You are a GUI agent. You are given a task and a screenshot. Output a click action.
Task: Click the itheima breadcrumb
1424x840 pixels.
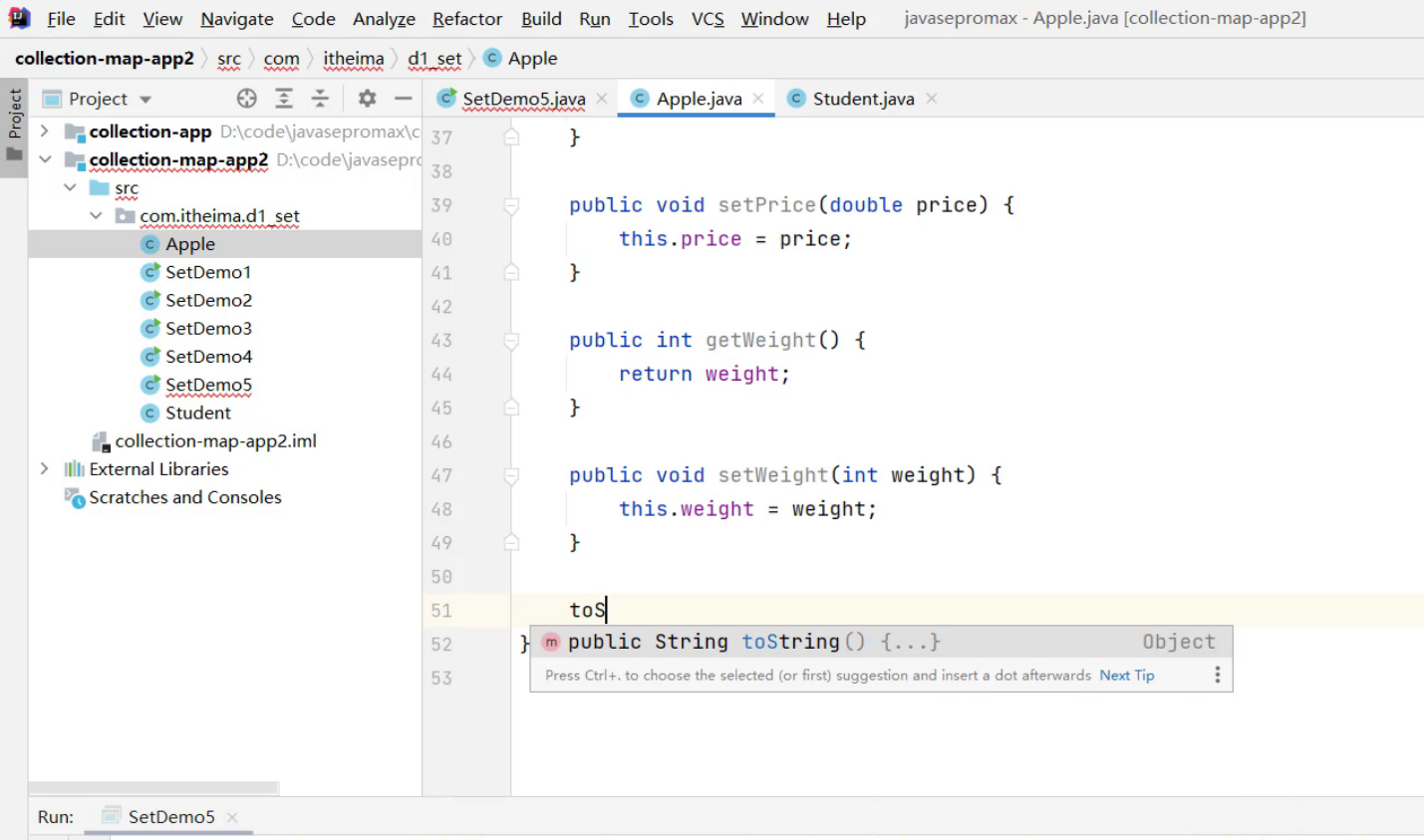[x=353, y=59]
